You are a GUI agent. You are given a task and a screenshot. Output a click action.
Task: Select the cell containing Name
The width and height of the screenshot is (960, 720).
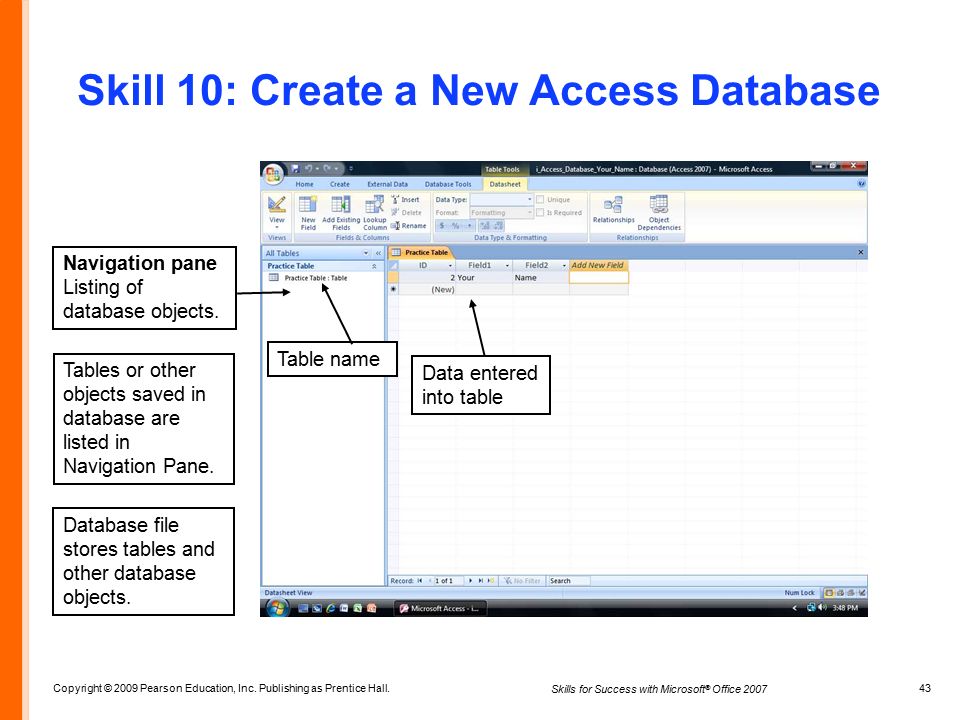(x=541, y=277)
